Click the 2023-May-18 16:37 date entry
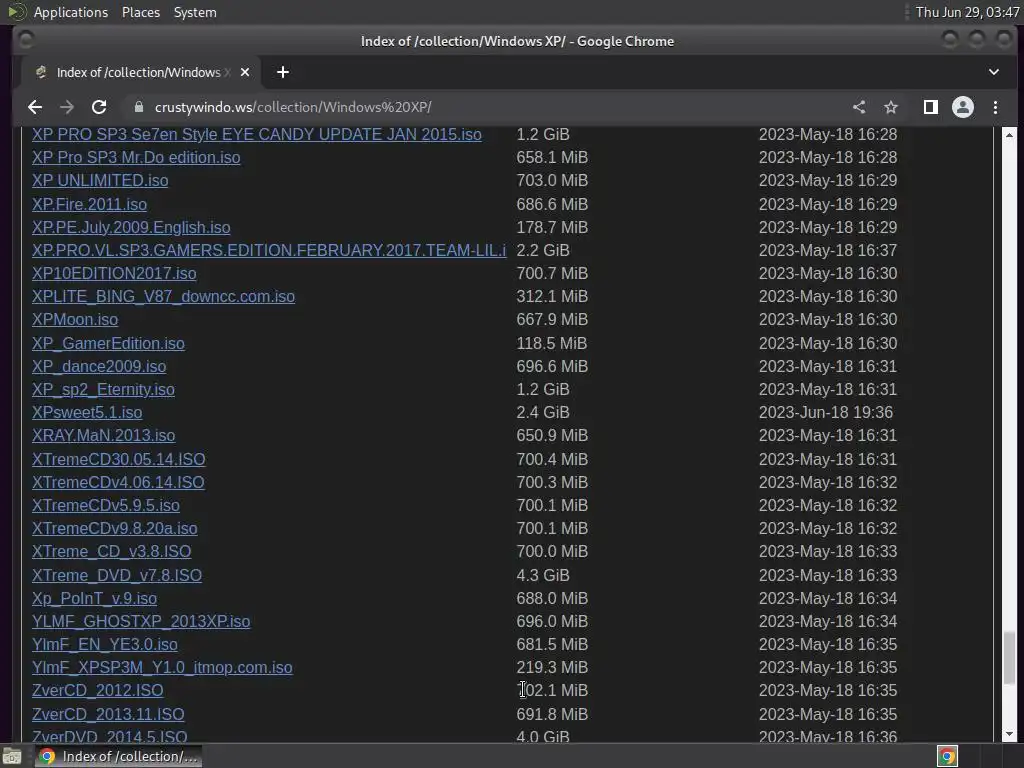The image size is (1024, 768). pyautogui.click(x=827, y=250)
